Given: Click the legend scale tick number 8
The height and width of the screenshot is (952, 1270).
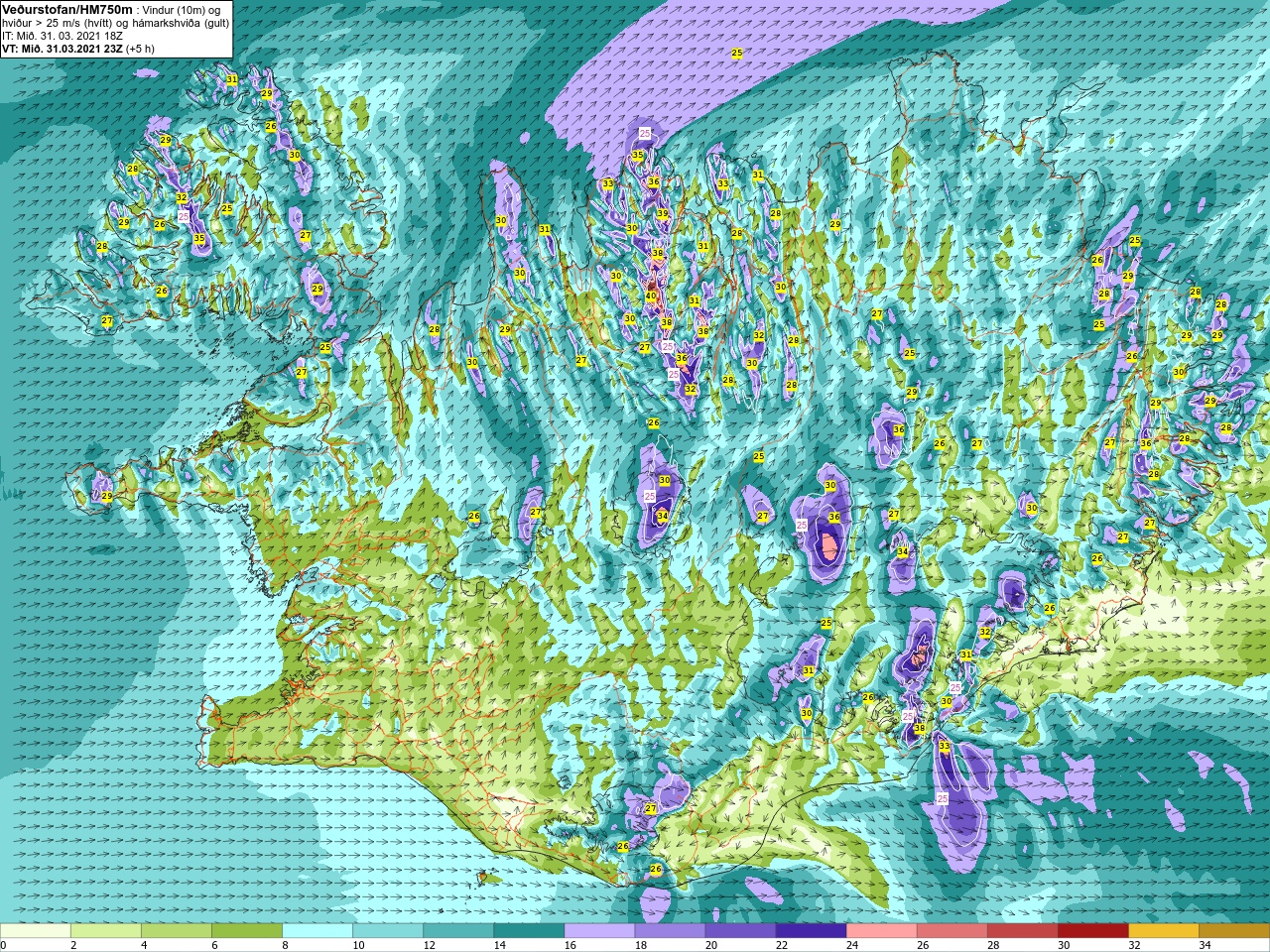Looking at the screenshot, I should [285, 945].
